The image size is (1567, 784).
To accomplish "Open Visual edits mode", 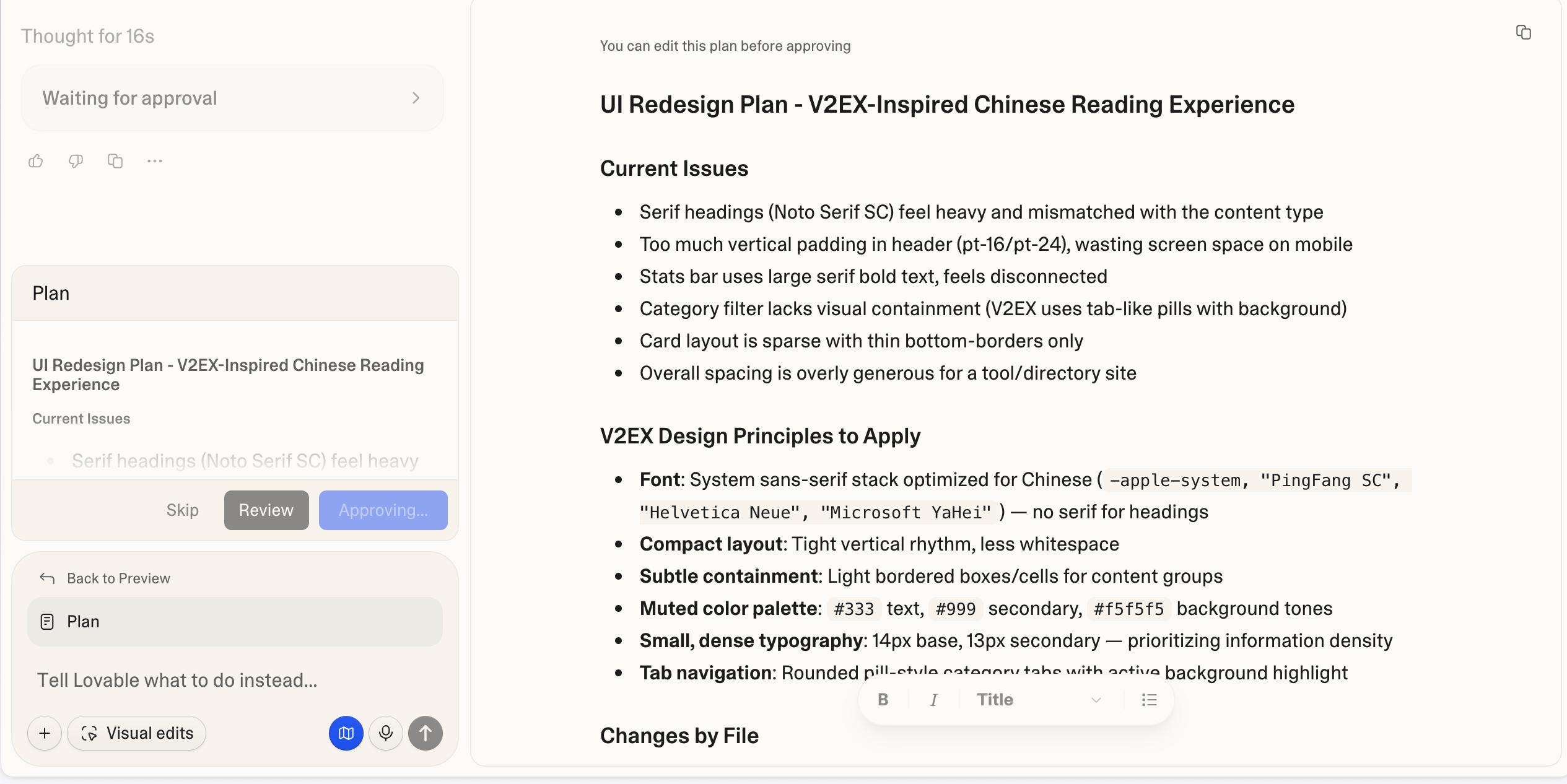I will [x=137, y=733].
